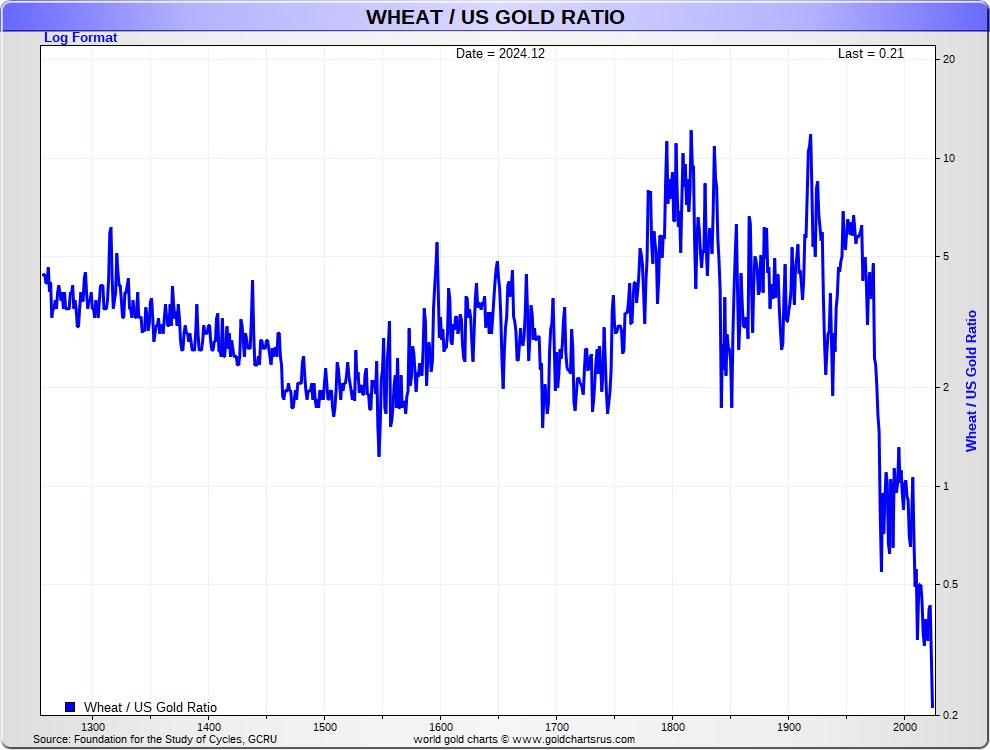Click the 20 value on the y-axis
The height and width of the screenshot is (750, 990).
pos(949,59)
